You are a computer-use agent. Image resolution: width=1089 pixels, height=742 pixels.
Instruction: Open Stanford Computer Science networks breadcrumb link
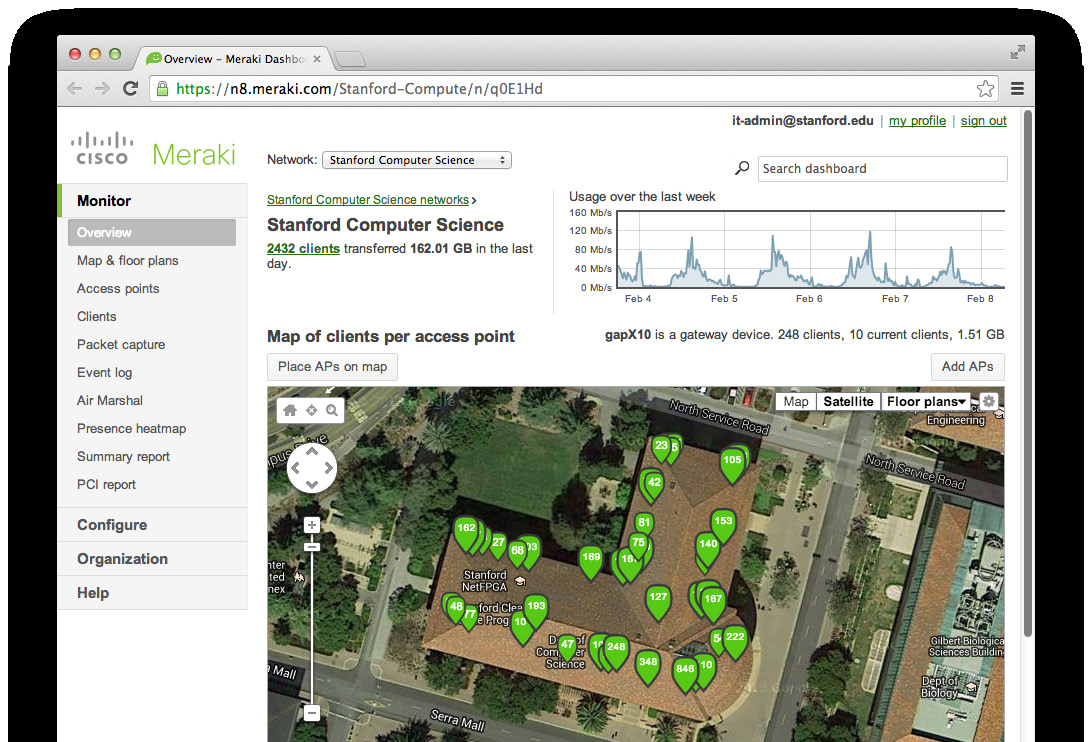367,199
